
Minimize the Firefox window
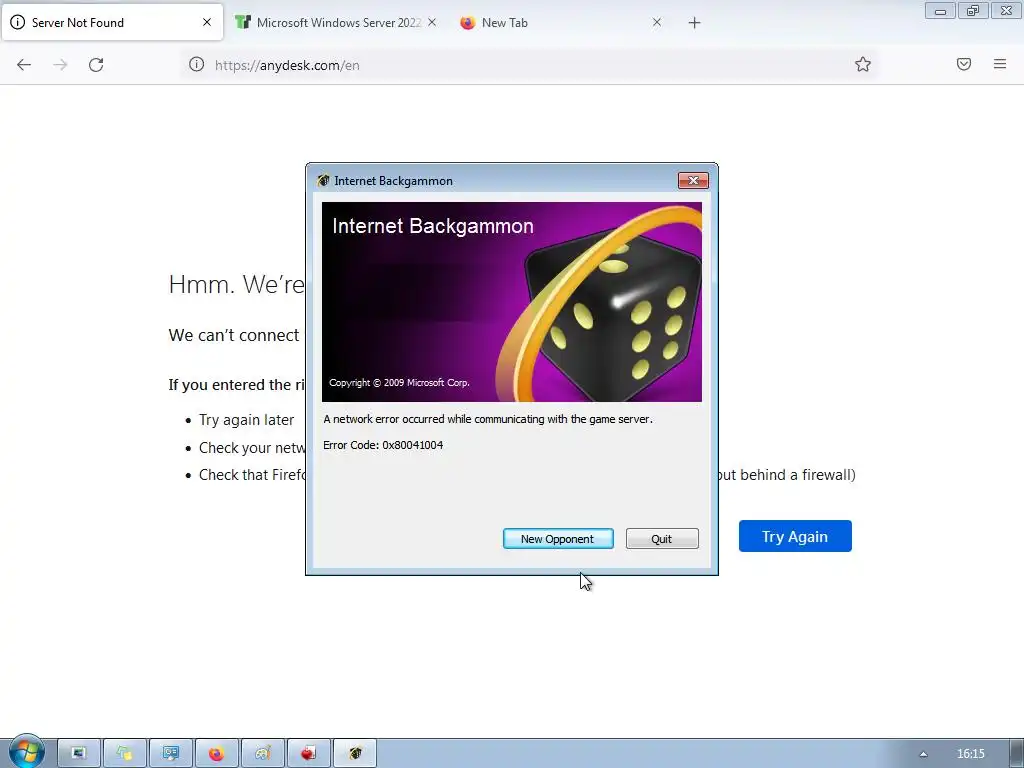940,11
